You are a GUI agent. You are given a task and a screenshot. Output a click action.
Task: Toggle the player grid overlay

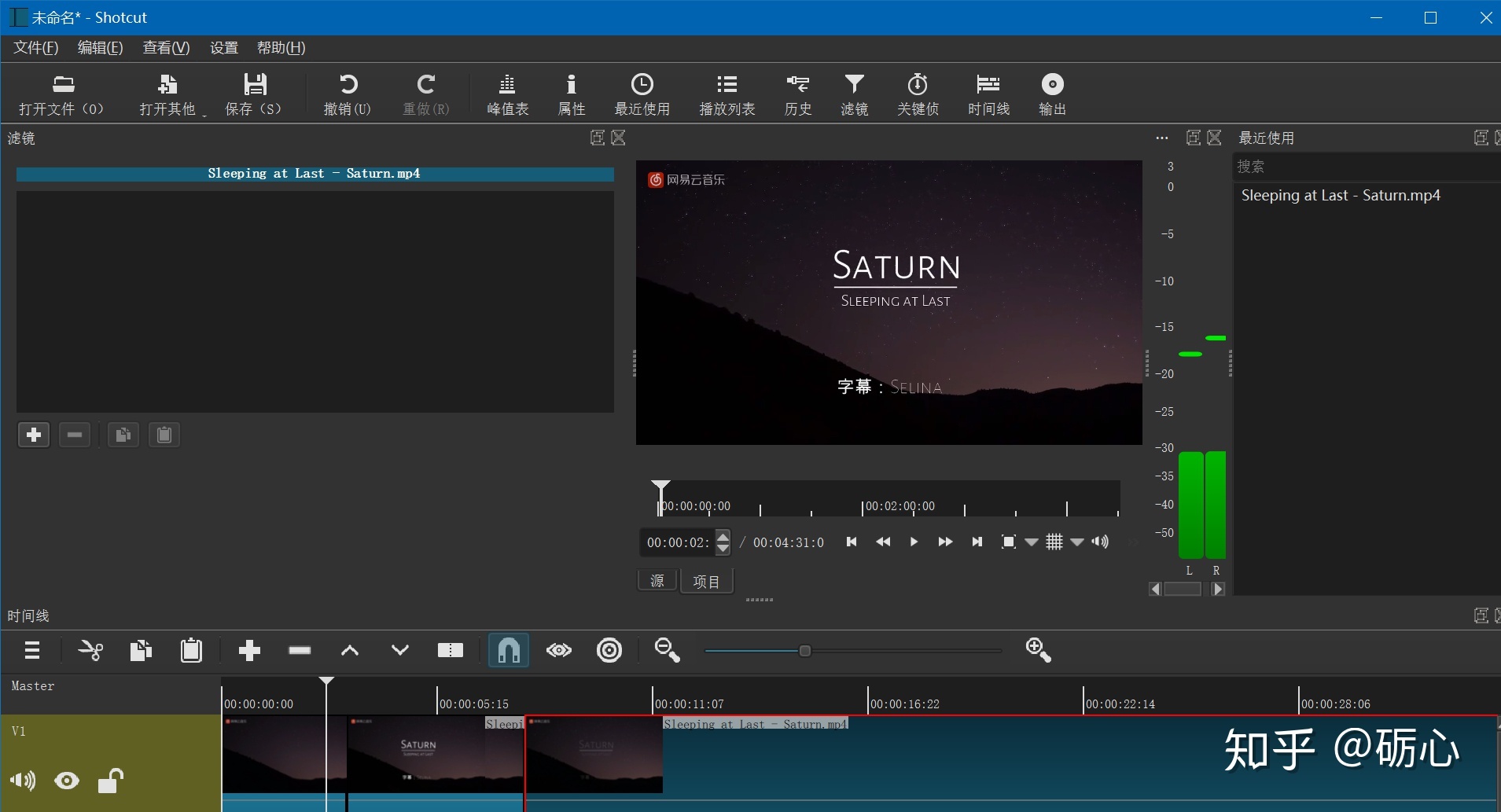pyautogui.click(x=1054, y=542)
